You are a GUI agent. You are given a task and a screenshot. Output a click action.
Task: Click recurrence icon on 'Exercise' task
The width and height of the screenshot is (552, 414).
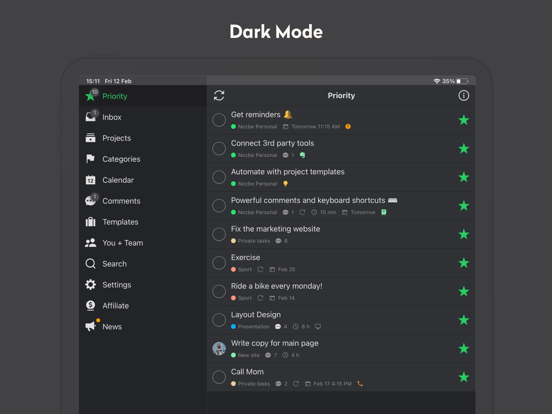pyautogui.click(x=260, y=270)
